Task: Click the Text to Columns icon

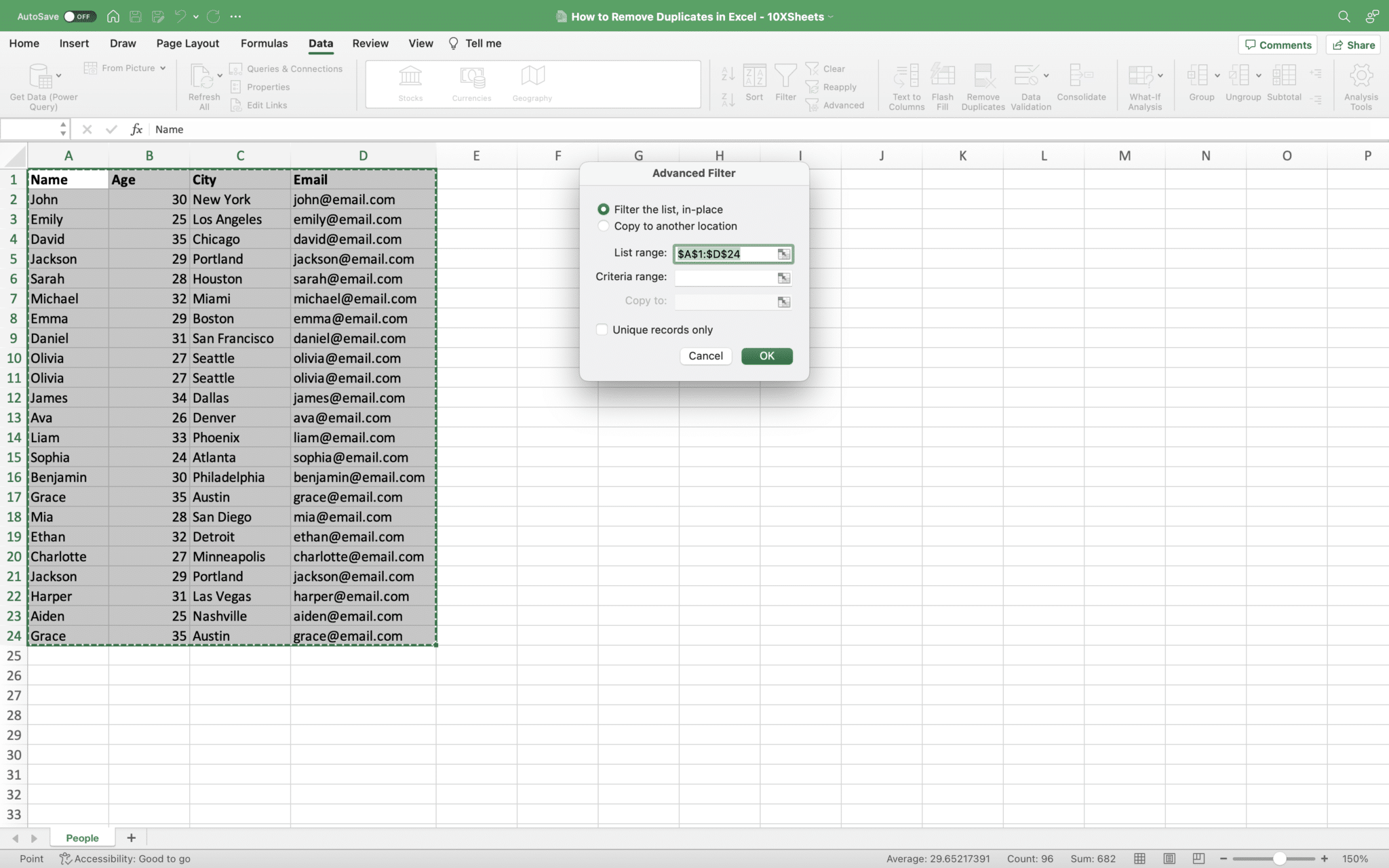Action: (906, 77)
